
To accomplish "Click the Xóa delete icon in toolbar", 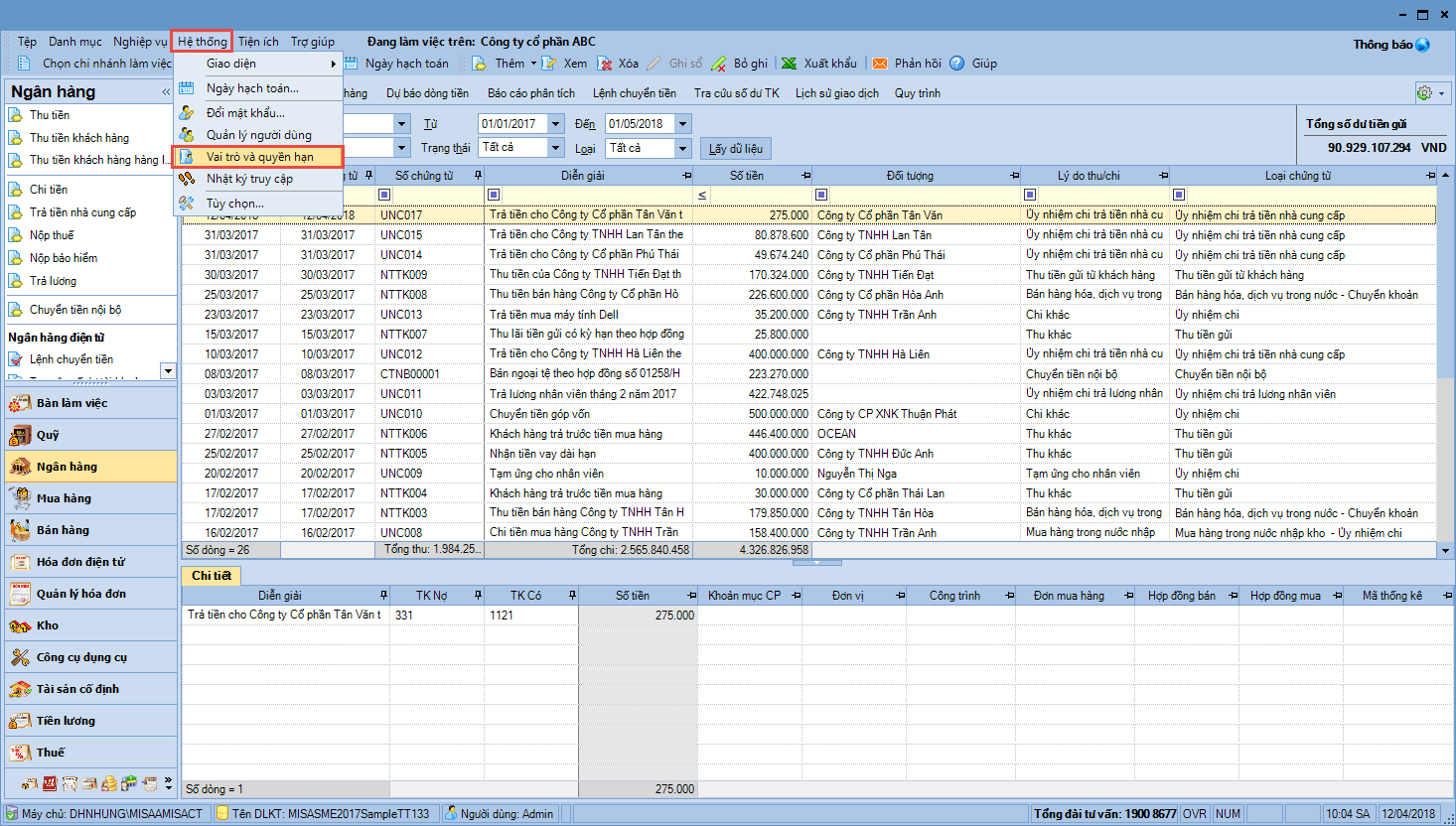I will click(x=605, y=64).
